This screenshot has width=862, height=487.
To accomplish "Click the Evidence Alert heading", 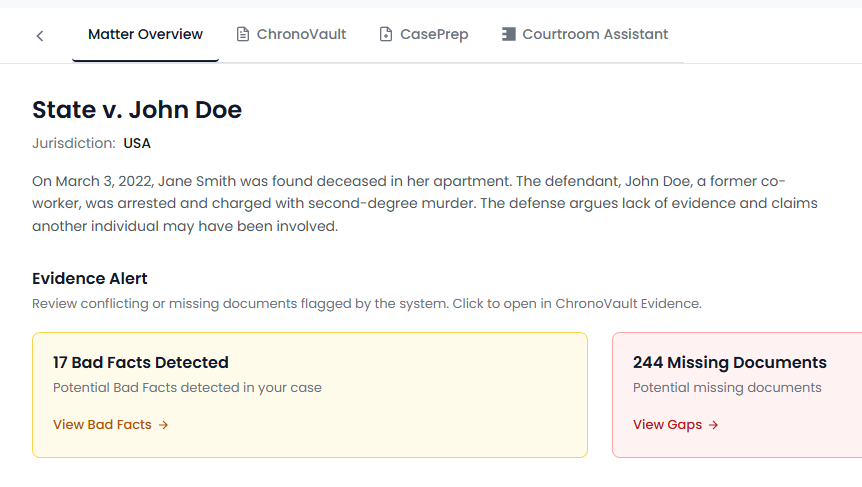I will [x=90, y=279].
